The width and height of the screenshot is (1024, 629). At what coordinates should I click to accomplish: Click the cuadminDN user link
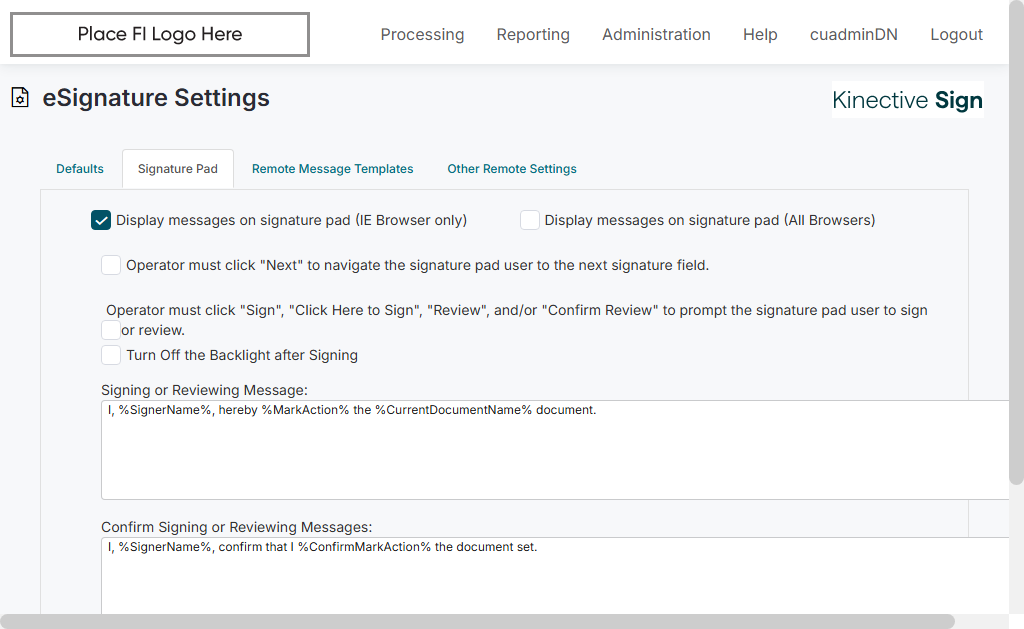pyautogui.click(x=853, y=35)
